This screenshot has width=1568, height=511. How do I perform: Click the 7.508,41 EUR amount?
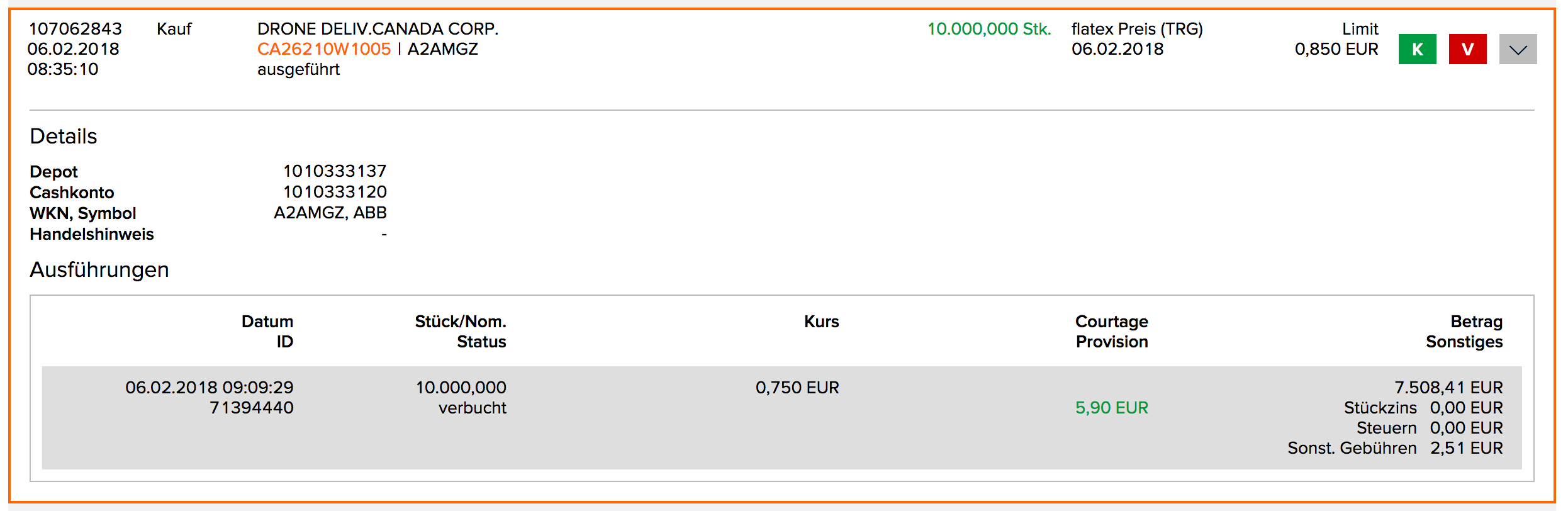[x=1448, y=388]
